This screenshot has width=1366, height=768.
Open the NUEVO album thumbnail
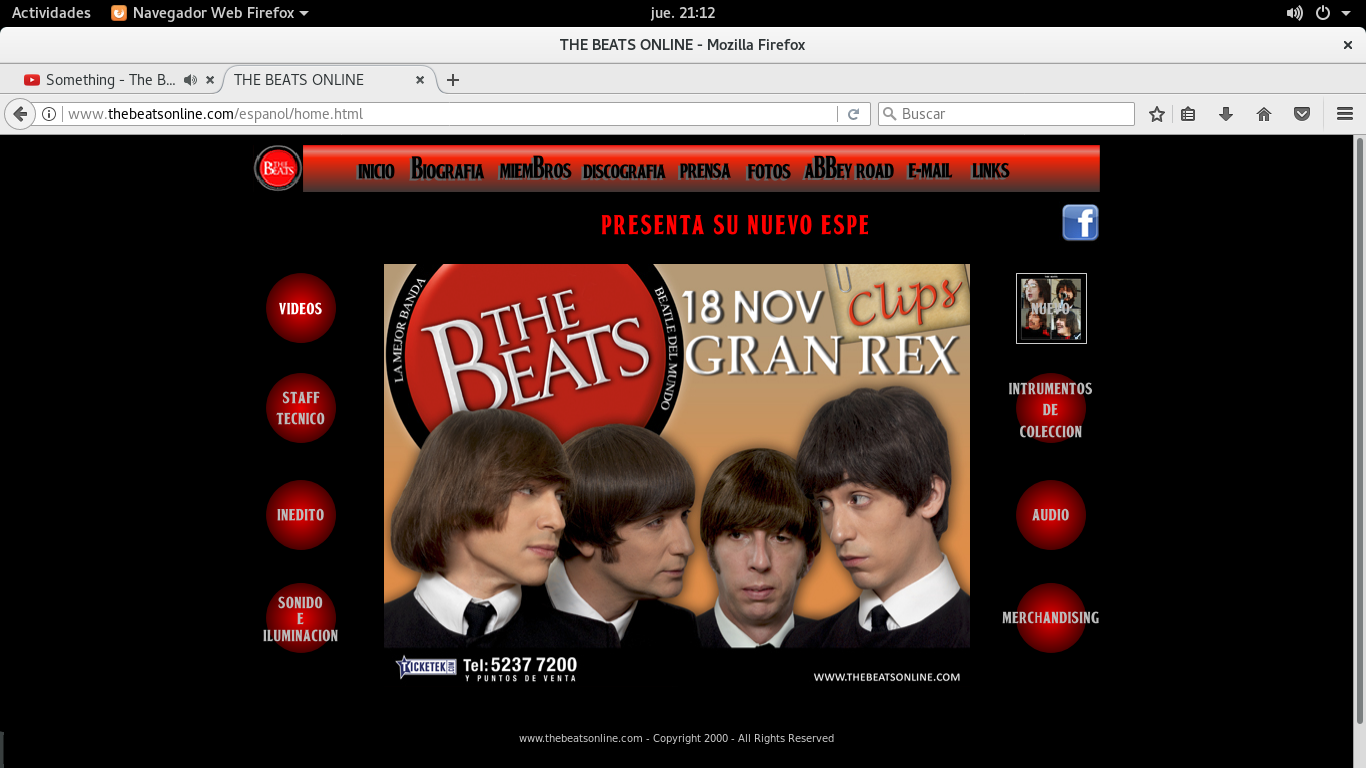click(1051, 308)
